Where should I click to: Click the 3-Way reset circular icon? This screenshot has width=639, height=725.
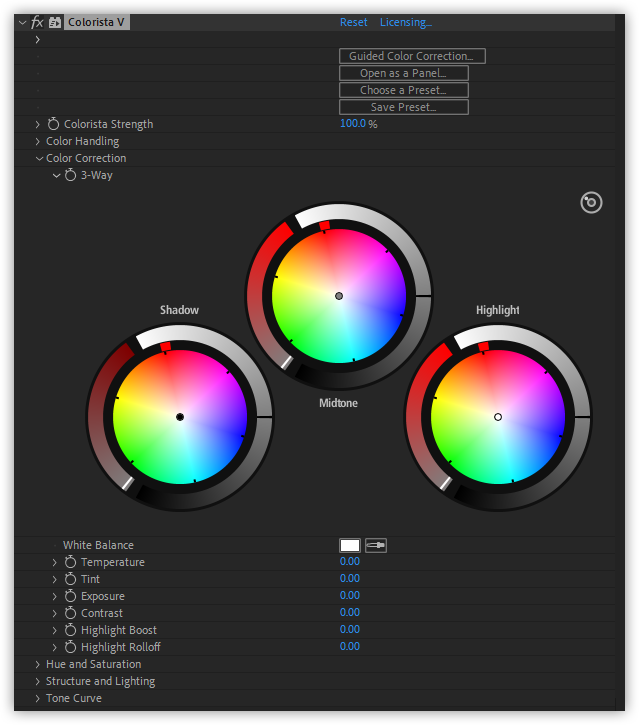[591, 203]
